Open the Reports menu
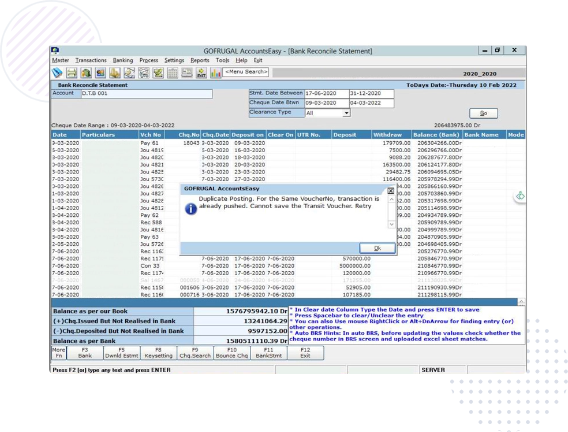This screenshot has width=568, height=432. tap(200, 60)
